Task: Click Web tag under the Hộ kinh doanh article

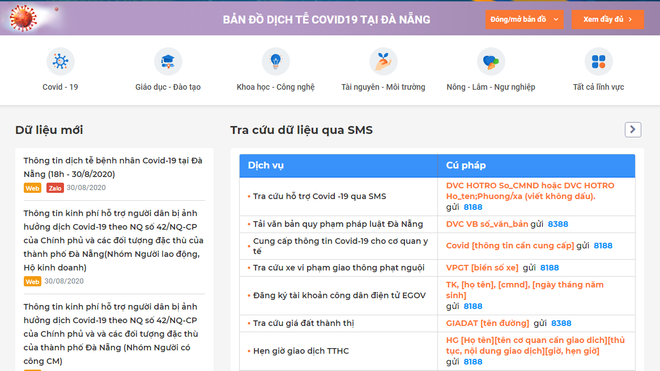Action: (x=32, y=282)
